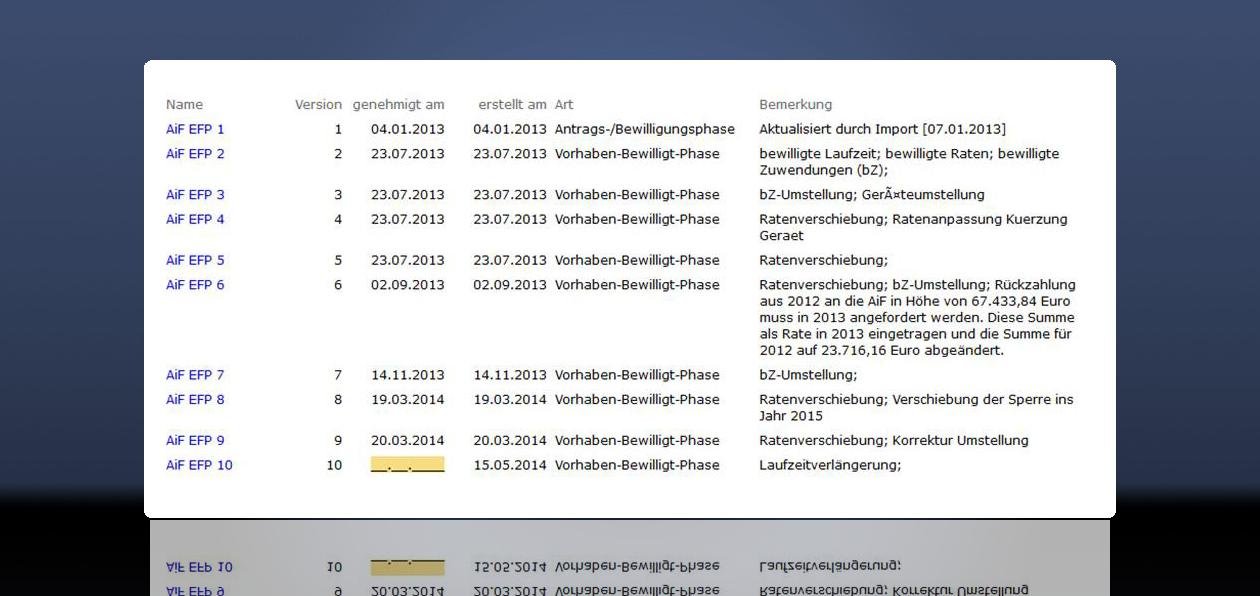The width and height of the screenshot is (1260, 596).
Task: Click approval date 02.09.2013
Action: tap(407, 285)
